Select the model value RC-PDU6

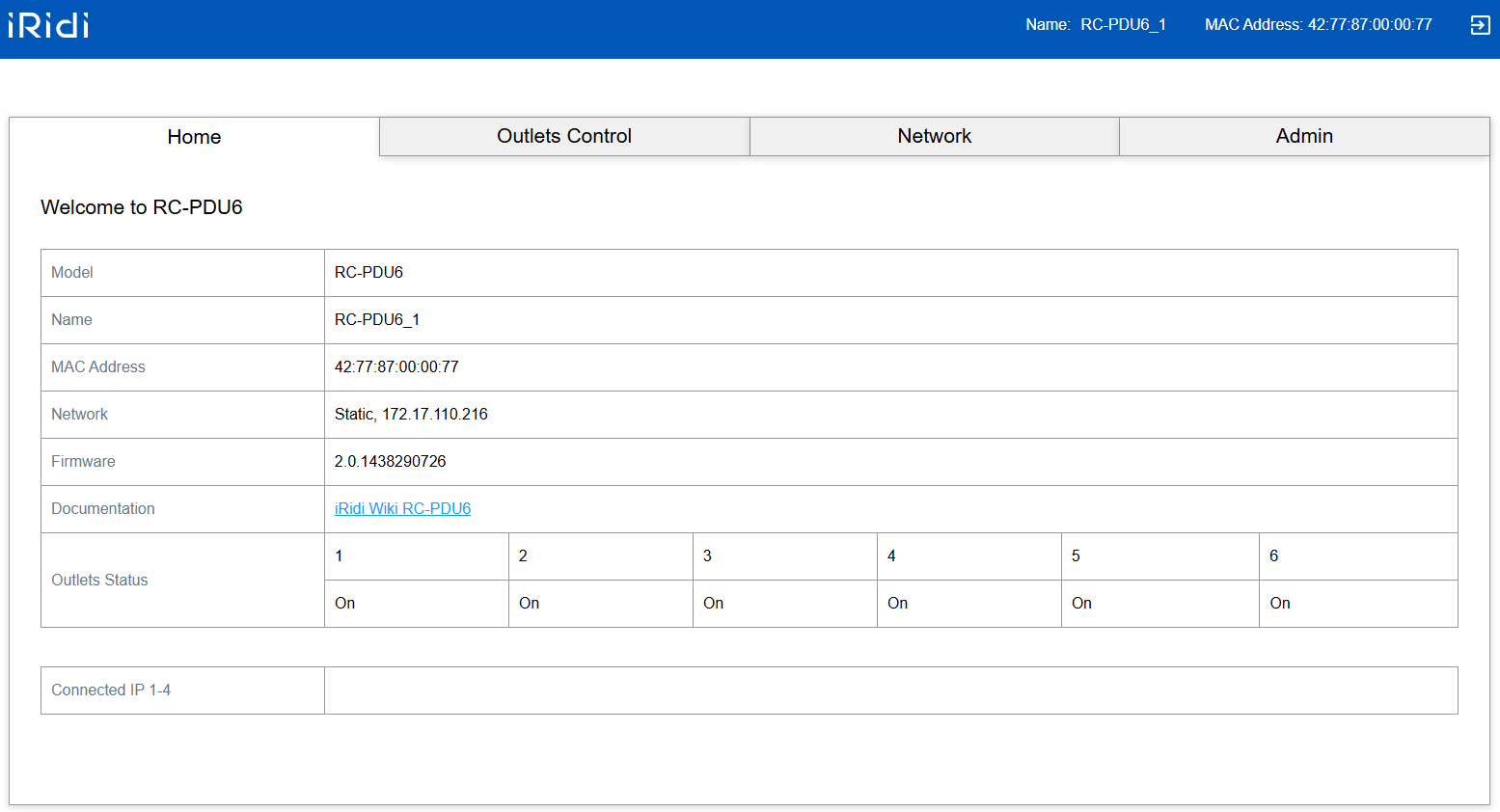pos(368,273)
